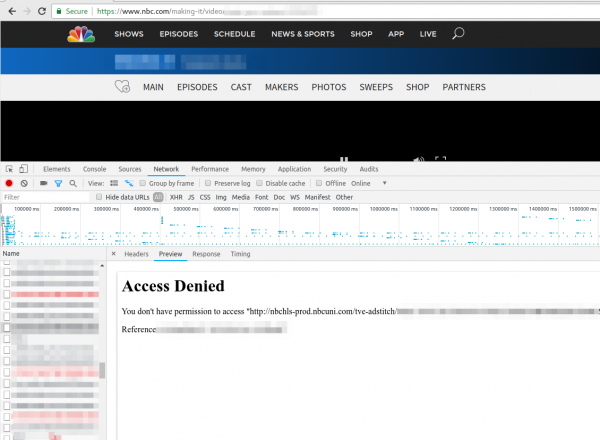
Task: Enable Disable cache checkbox
Action: point(259,183)
